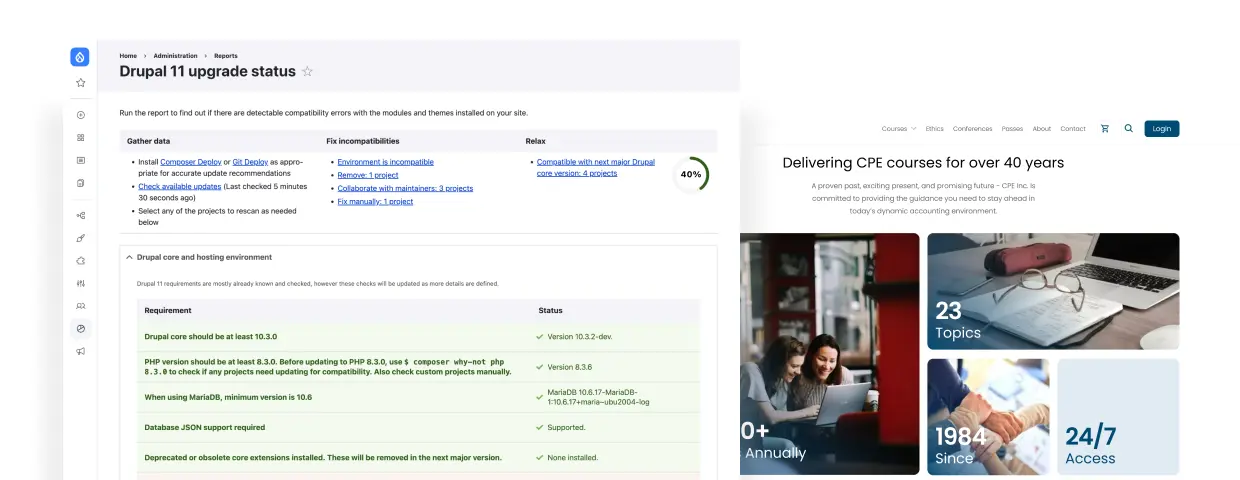Open Passes menu item on CPE site

coord(1012,129)
